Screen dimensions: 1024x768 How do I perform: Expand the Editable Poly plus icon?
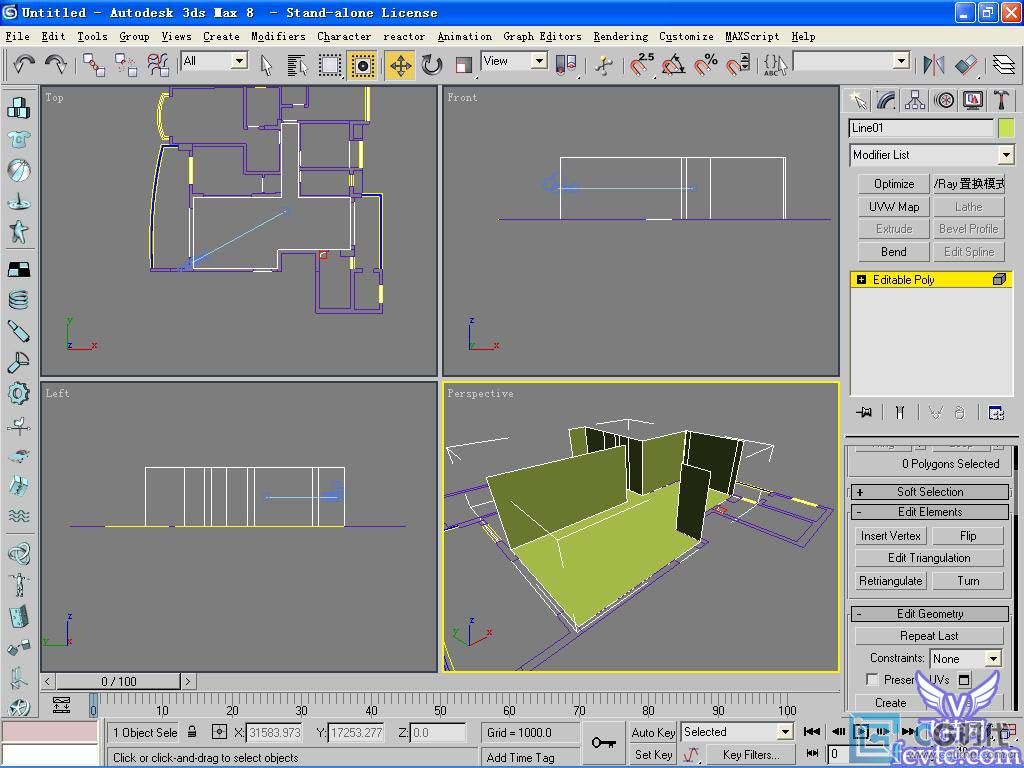(861, 280)
